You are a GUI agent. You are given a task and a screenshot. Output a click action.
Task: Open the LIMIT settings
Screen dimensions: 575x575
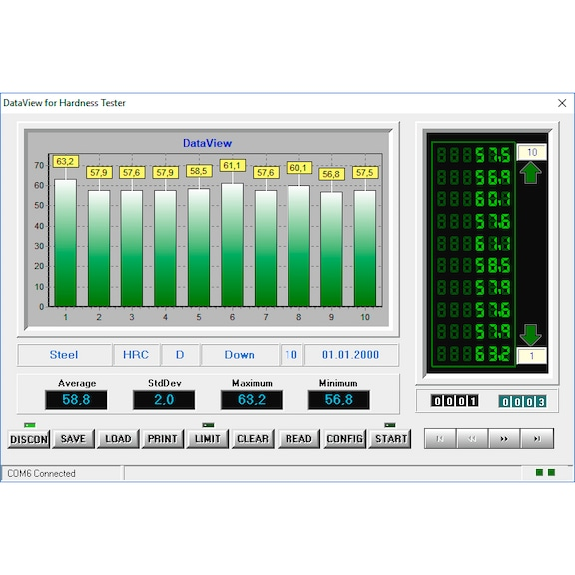[x=208, y=439]
